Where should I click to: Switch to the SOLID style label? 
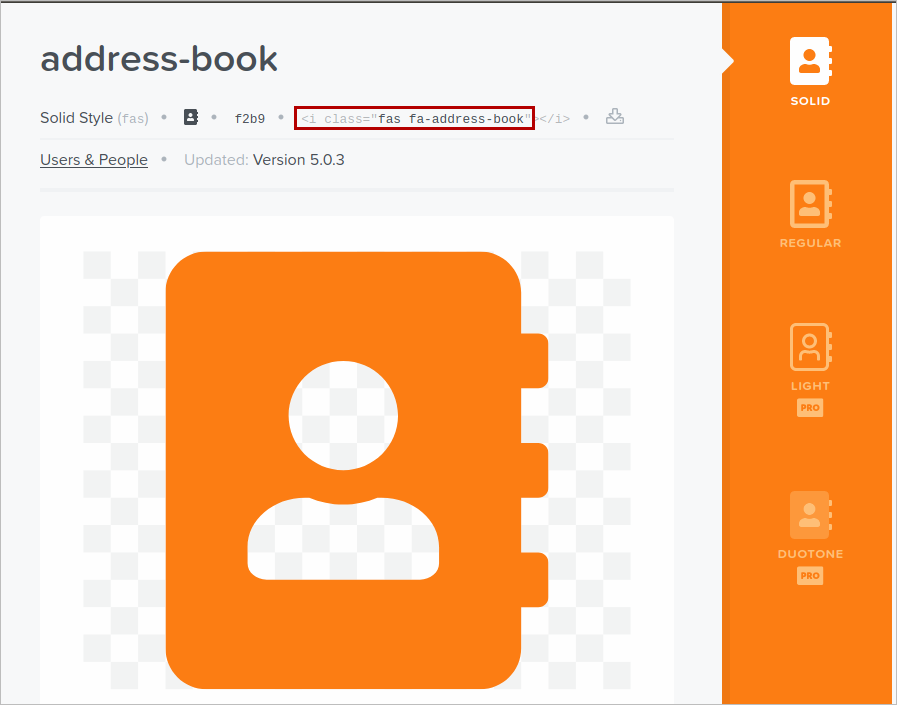tap(810, 101)
